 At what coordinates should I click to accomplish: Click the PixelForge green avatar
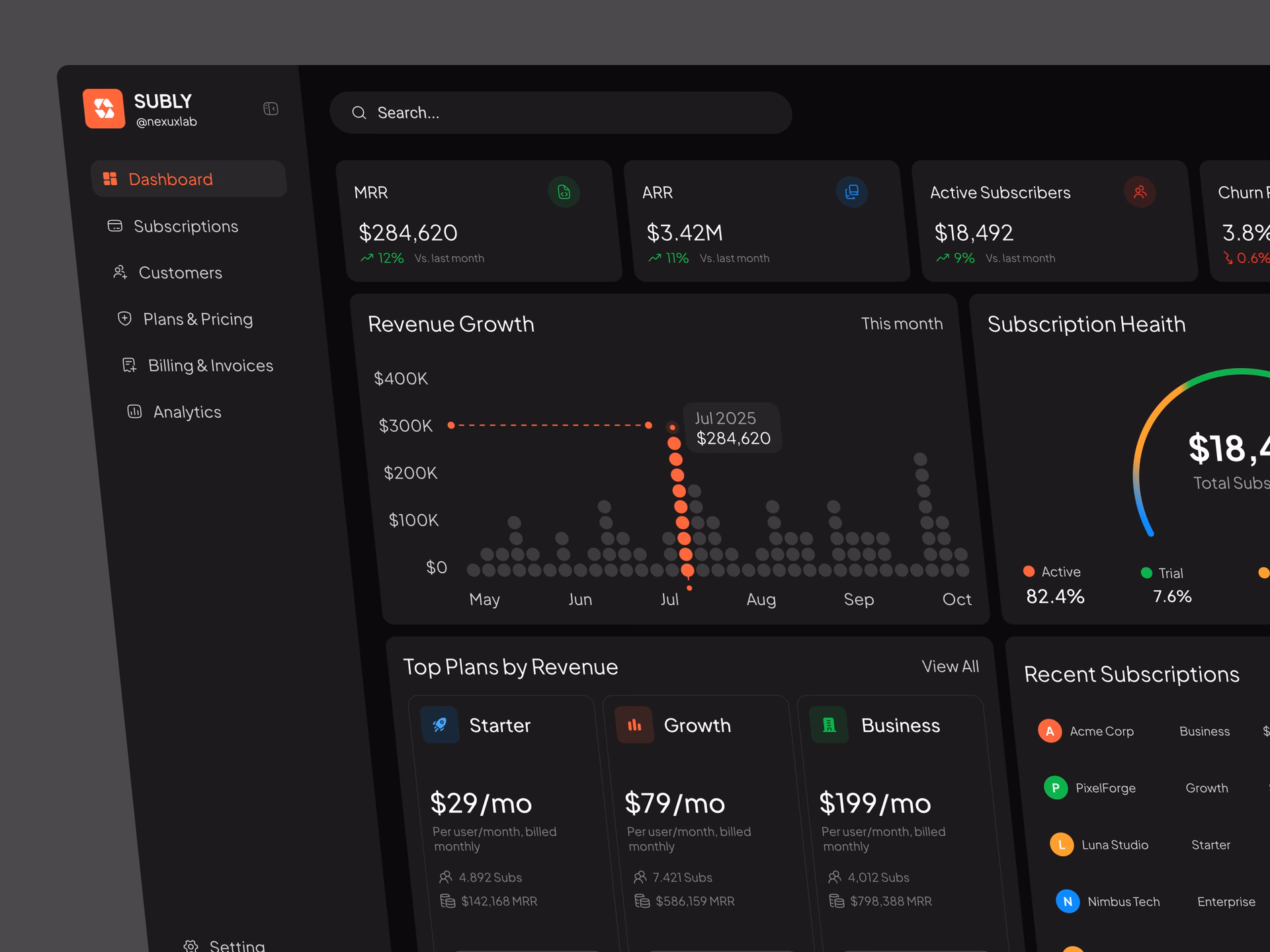coord(1056,788)
